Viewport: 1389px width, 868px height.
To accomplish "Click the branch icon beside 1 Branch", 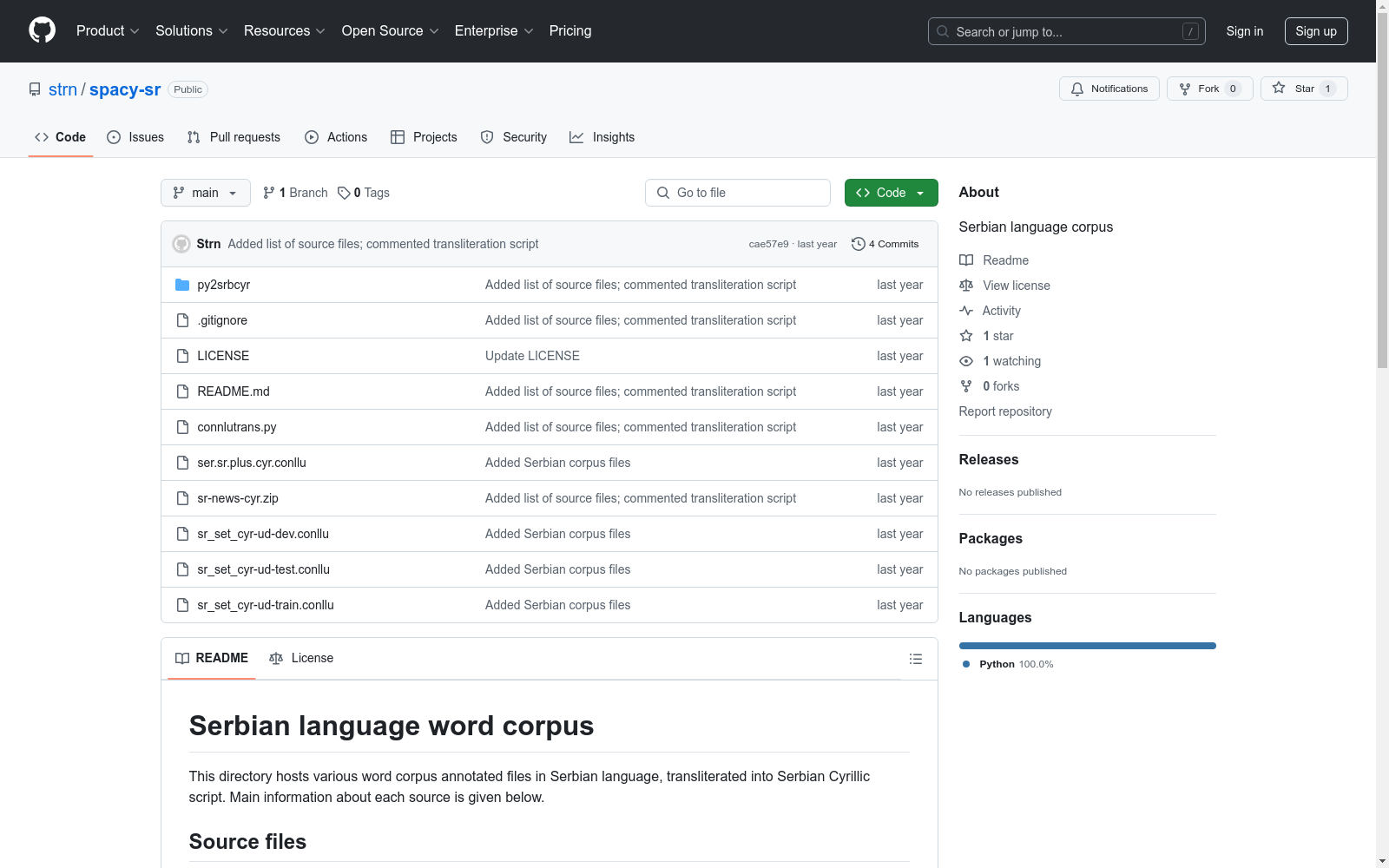I will click(x=269, y=193).
